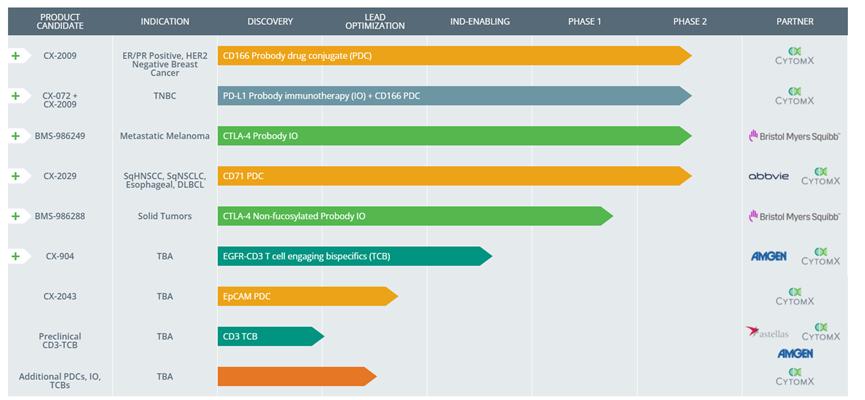The image size is (865, 400).
Task: Expand the CX-072 + CX-2009 plus icon
Action: [15, 96]
